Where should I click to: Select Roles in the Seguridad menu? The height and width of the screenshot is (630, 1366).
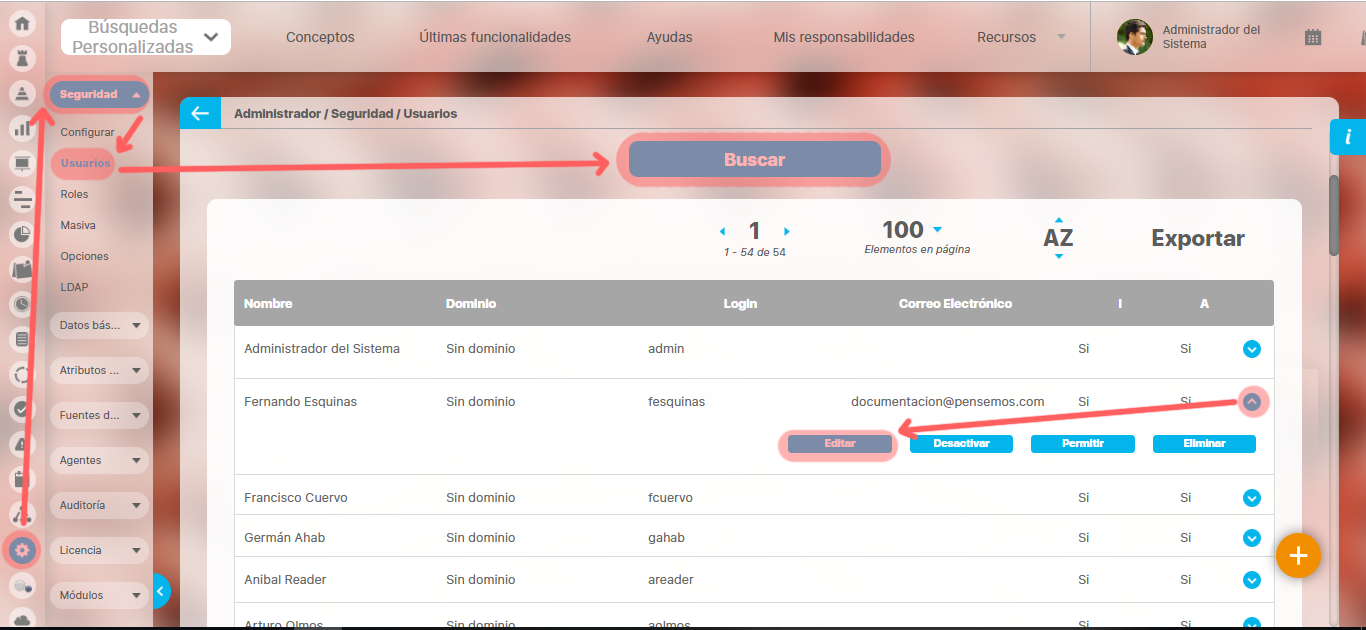pos(74,194)
